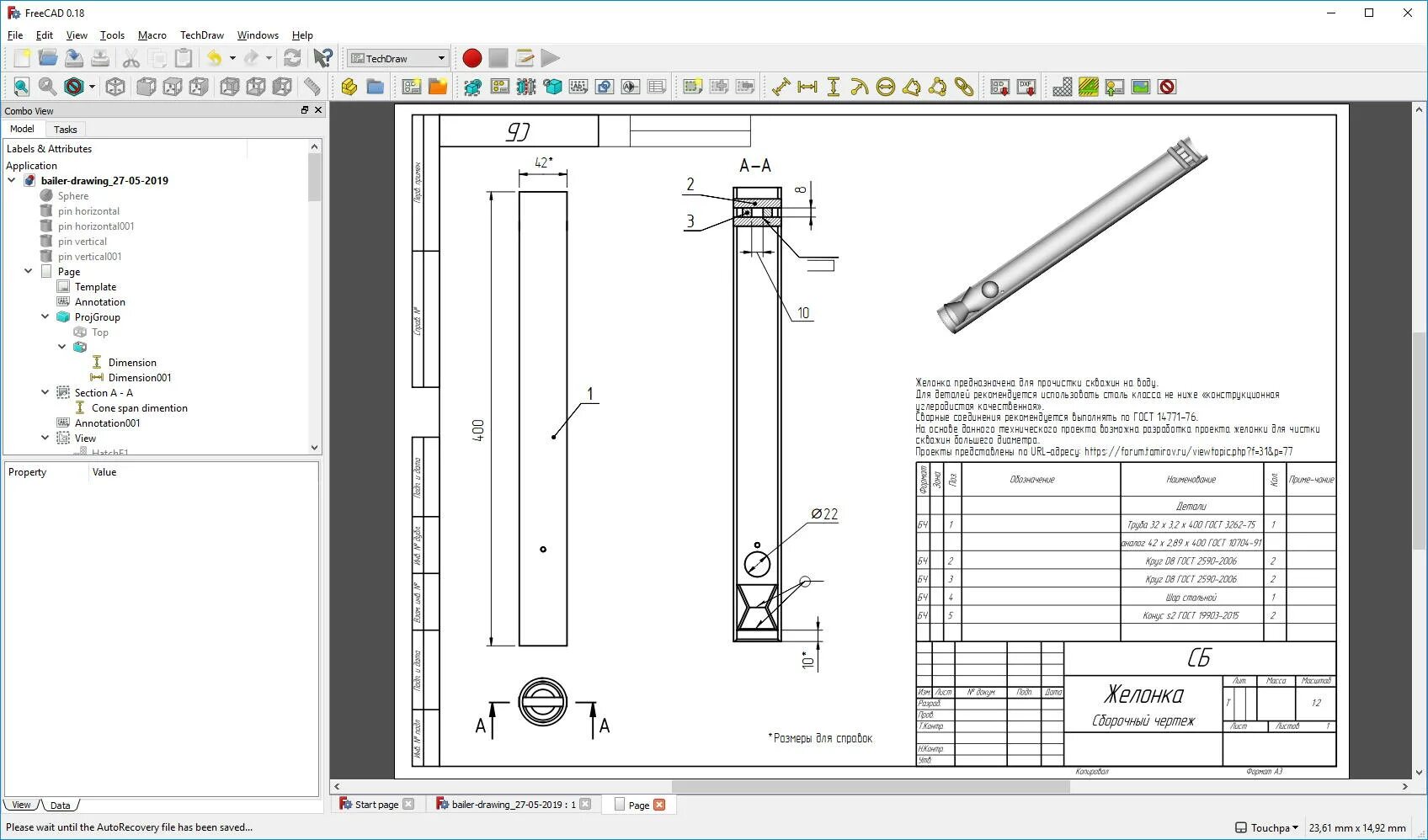Click the scissors Cut icon
This screenshot has width=1428, height=840.
coord(131,58)
